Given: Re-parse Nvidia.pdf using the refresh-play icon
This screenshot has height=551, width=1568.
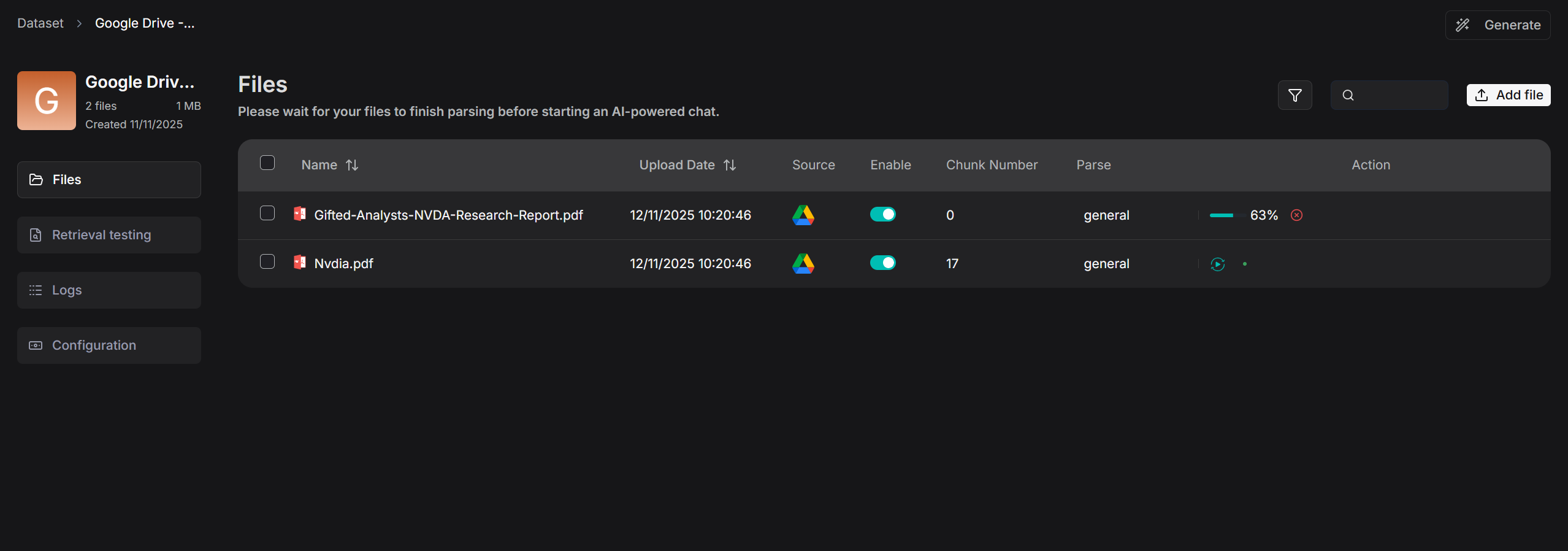Looking at the screenshot, I should (1217, 263).
